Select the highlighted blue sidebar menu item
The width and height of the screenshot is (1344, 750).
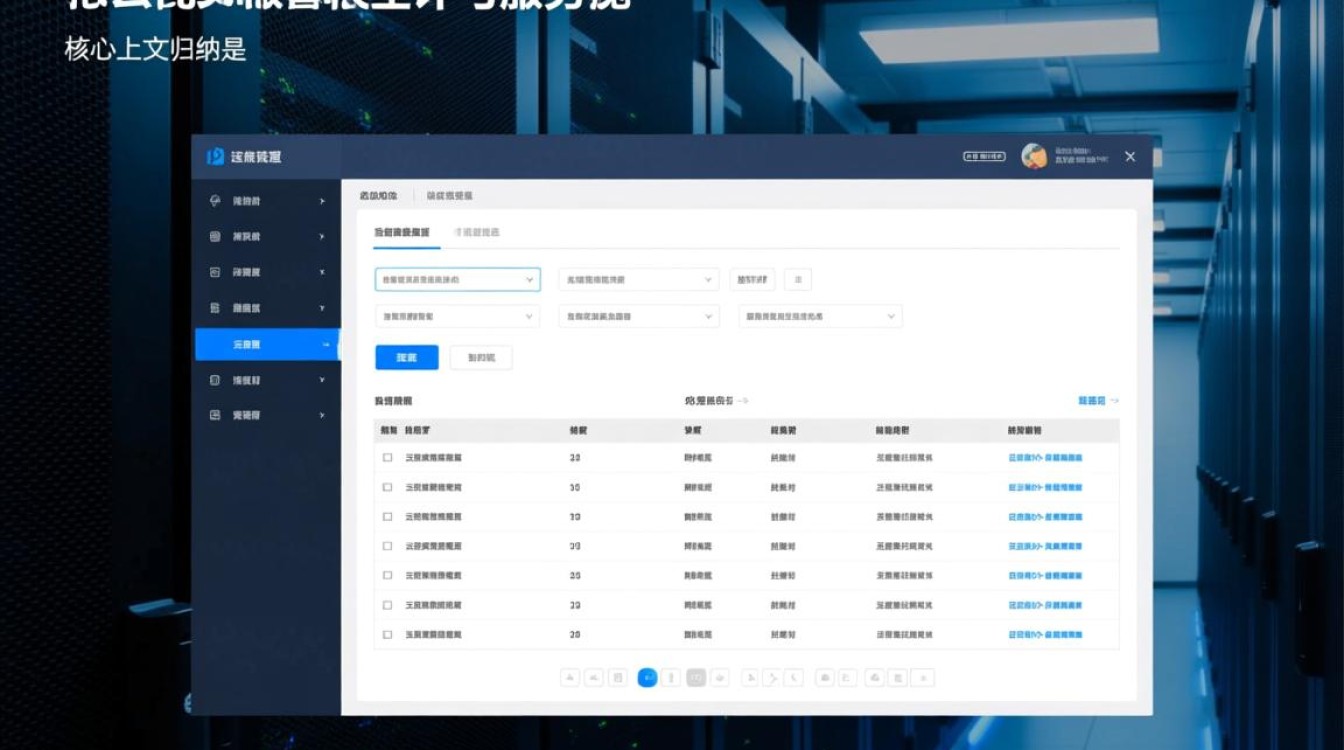(x=267, y=344)
